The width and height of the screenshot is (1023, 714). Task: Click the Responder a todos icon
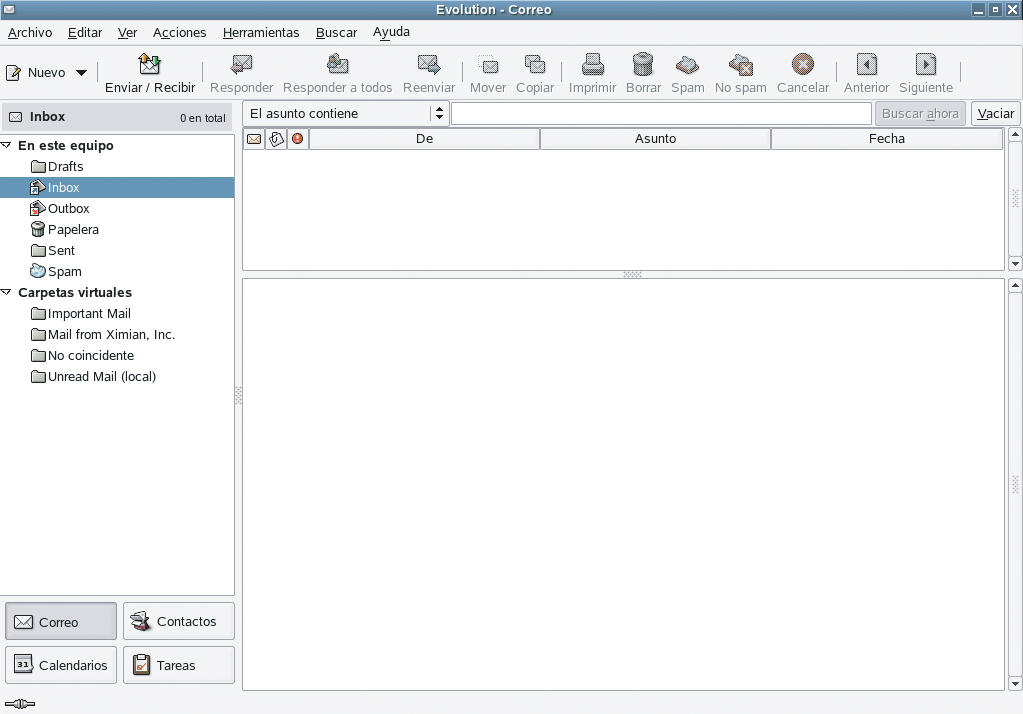pos(337,64)
